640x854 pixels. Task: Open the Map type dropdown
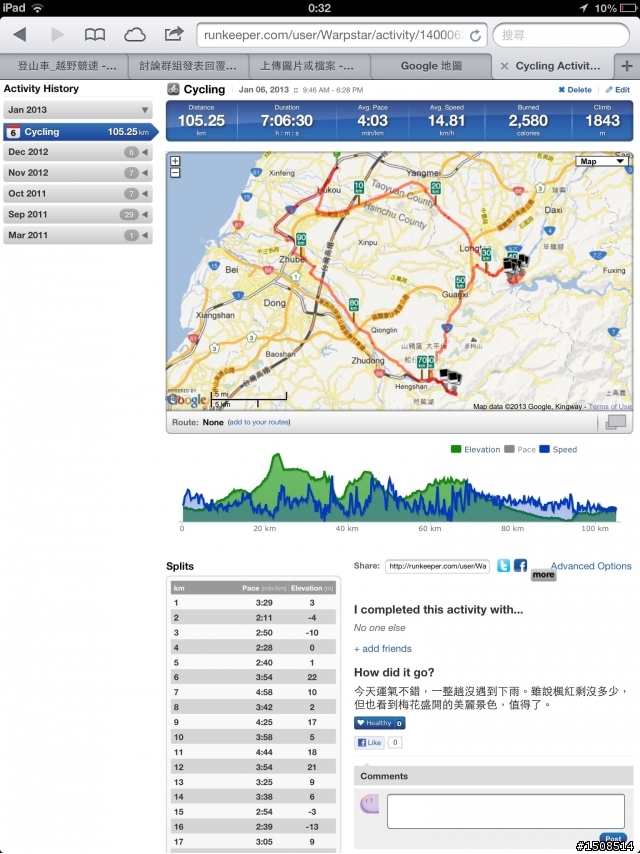[602, 161]
